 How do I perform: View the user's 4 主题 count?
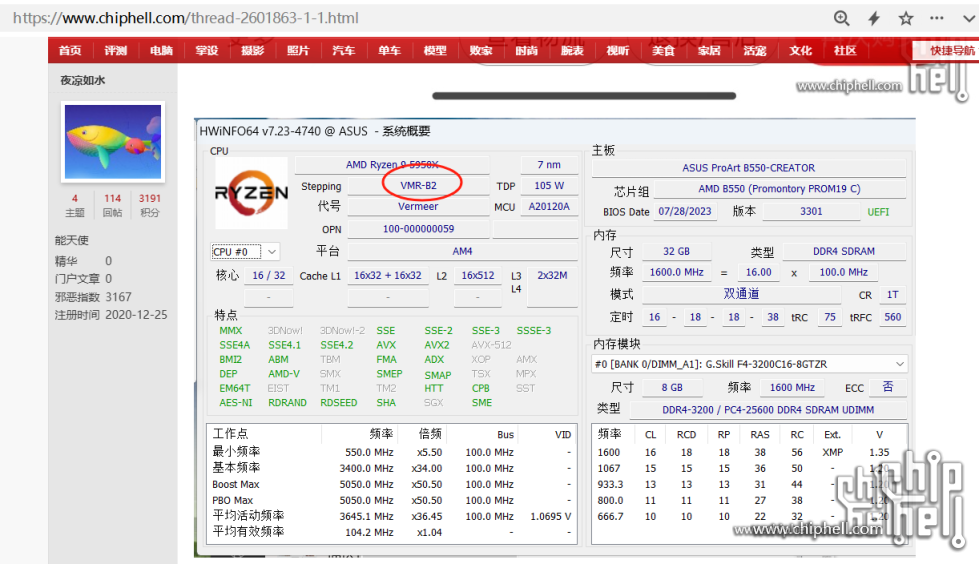pos(75,205)
